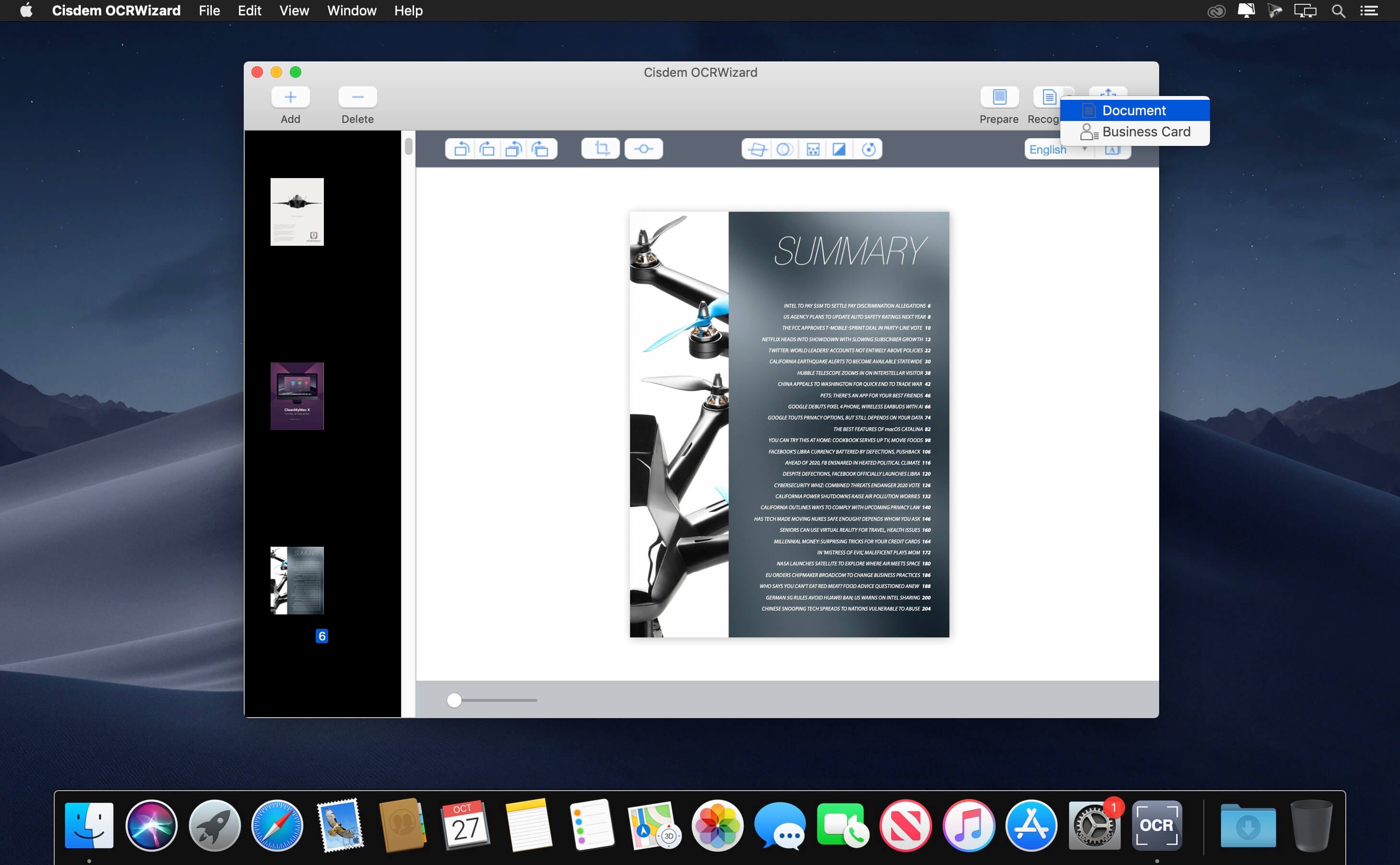Click the overlapping circles icon
The height and width of the screenshot is (865, 1400).
click(x=784, y=149)
